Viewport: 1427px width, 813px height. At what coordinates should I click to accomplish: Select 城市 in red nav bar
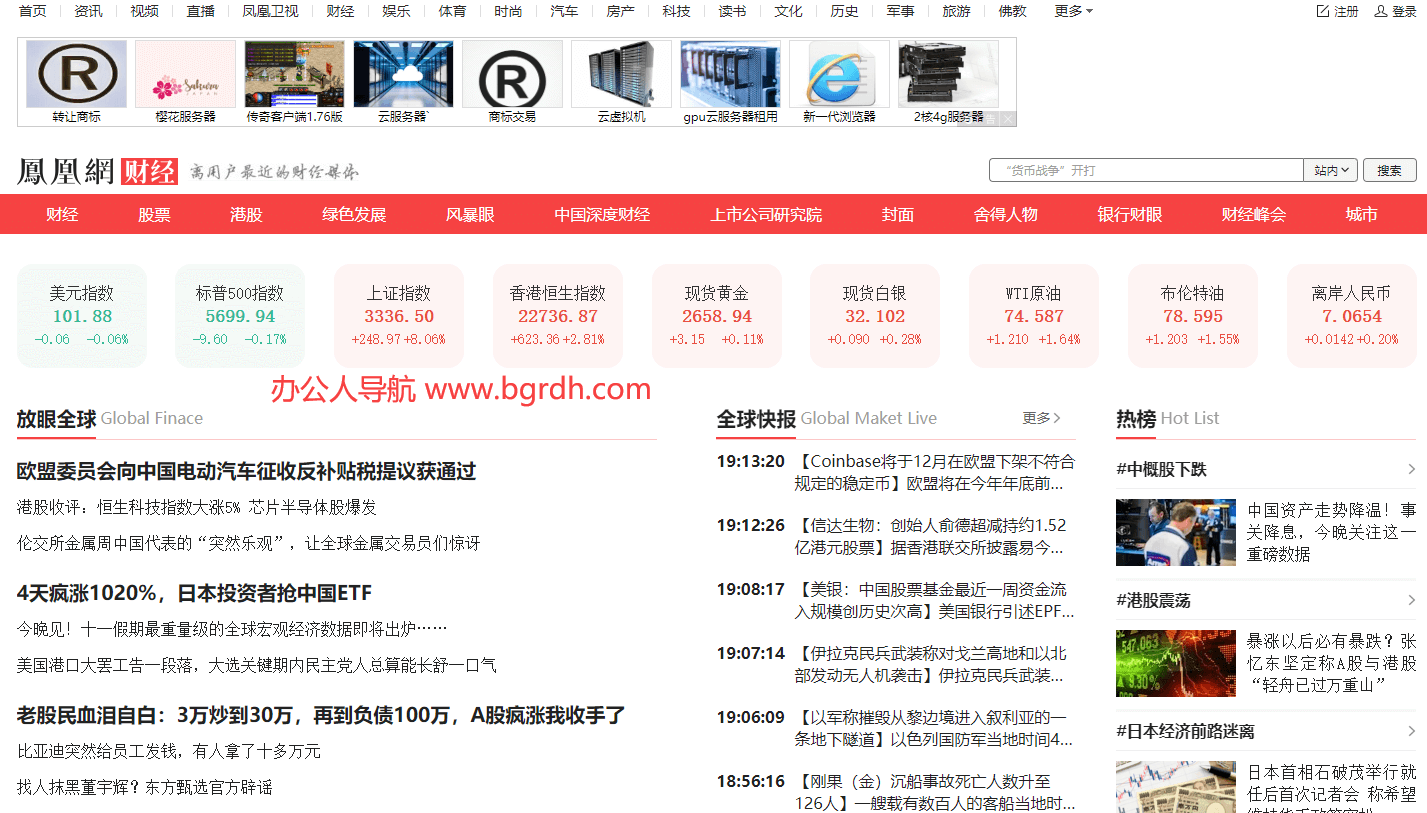point(1362,214)
